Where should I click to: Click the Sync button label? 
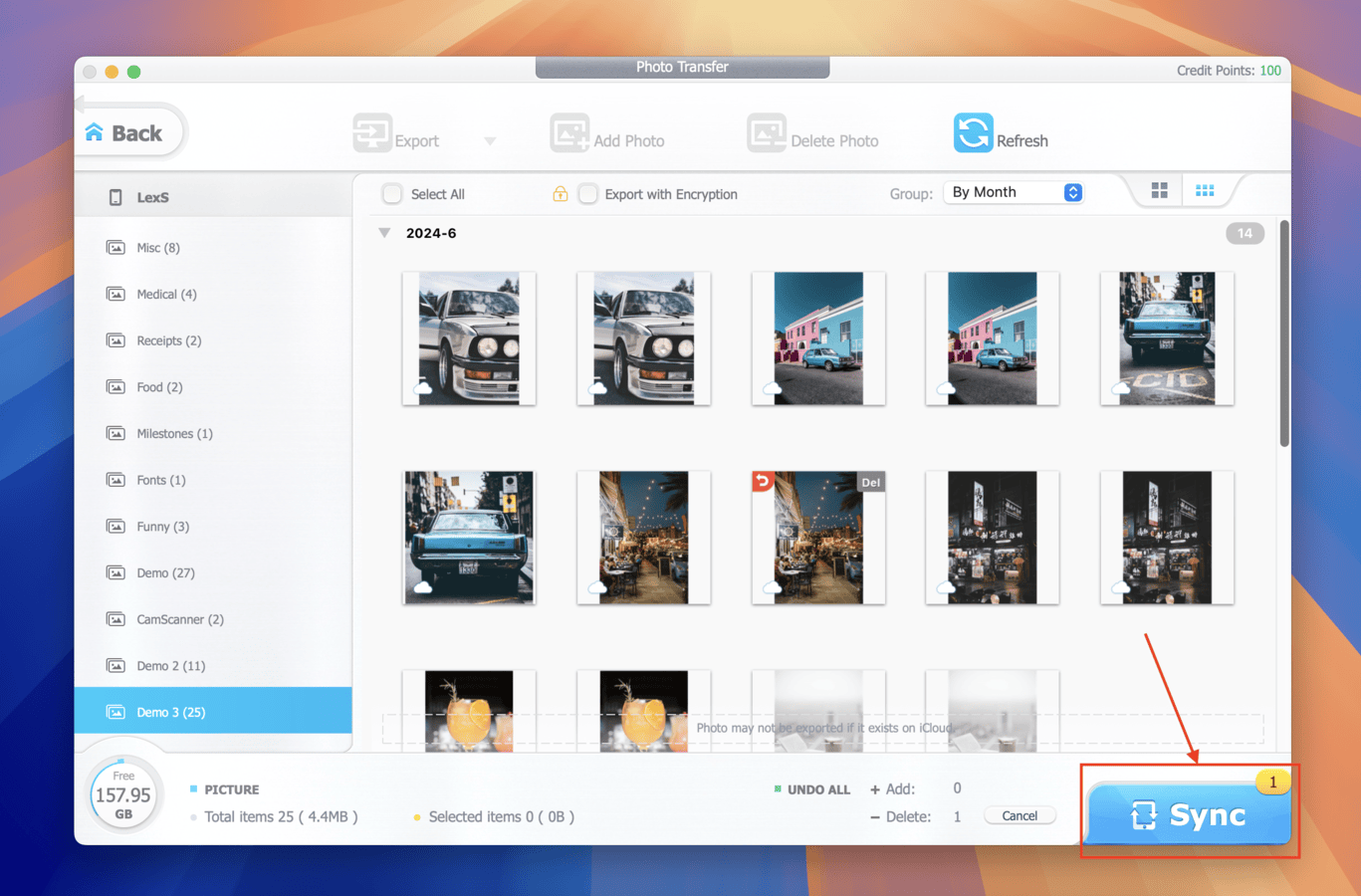1208,815
